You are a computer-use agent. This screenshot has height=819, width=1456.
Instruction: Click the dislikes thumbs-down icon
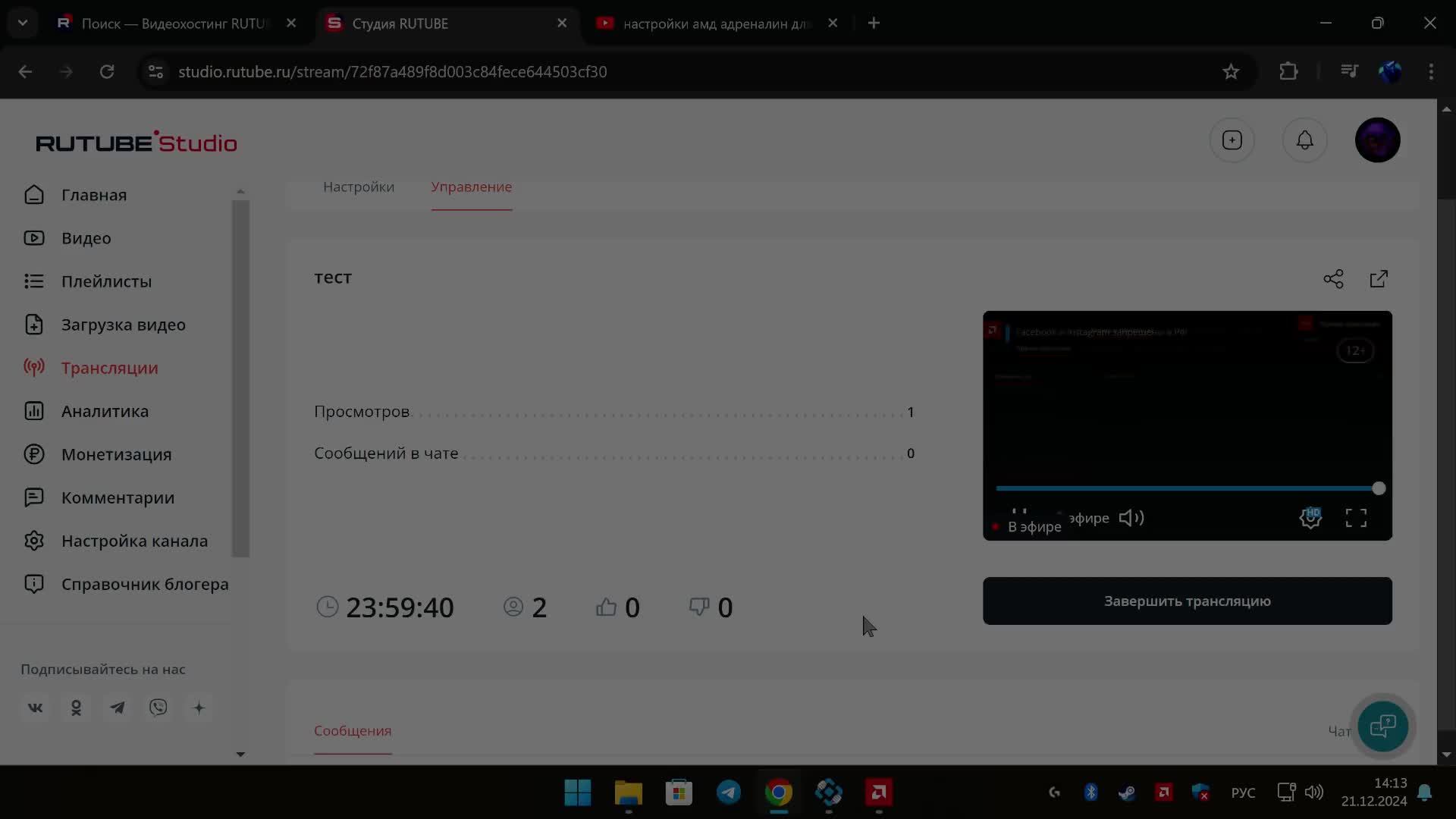[x=699, y=607]
